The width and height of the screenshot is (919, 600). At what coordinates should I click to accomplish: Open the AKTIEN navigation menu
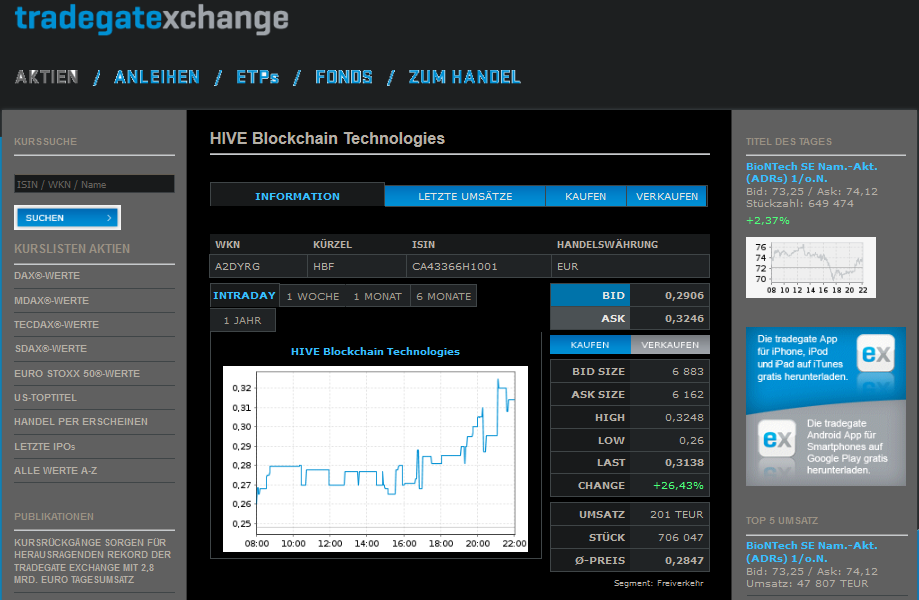point(46,77)
